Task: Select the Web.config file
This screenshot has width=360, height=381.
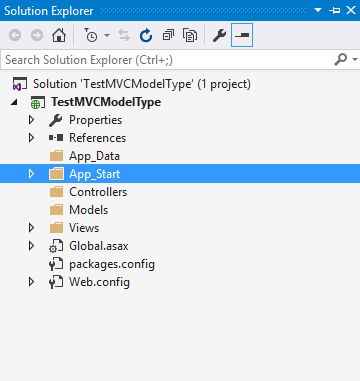Action: [x=99, y=282]
